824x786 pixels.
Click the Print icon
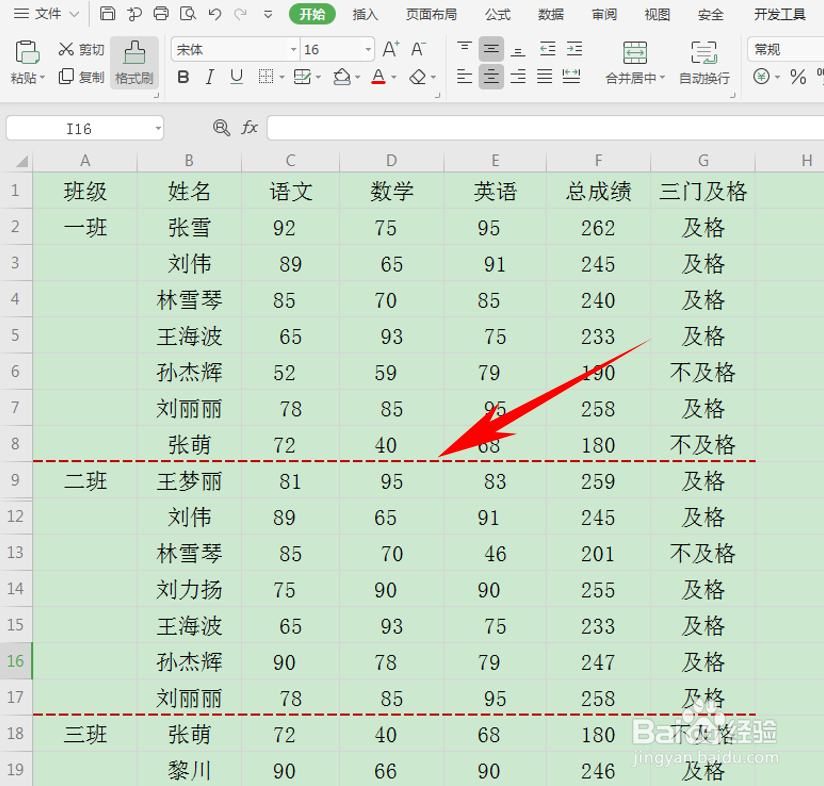pos(161,13)
